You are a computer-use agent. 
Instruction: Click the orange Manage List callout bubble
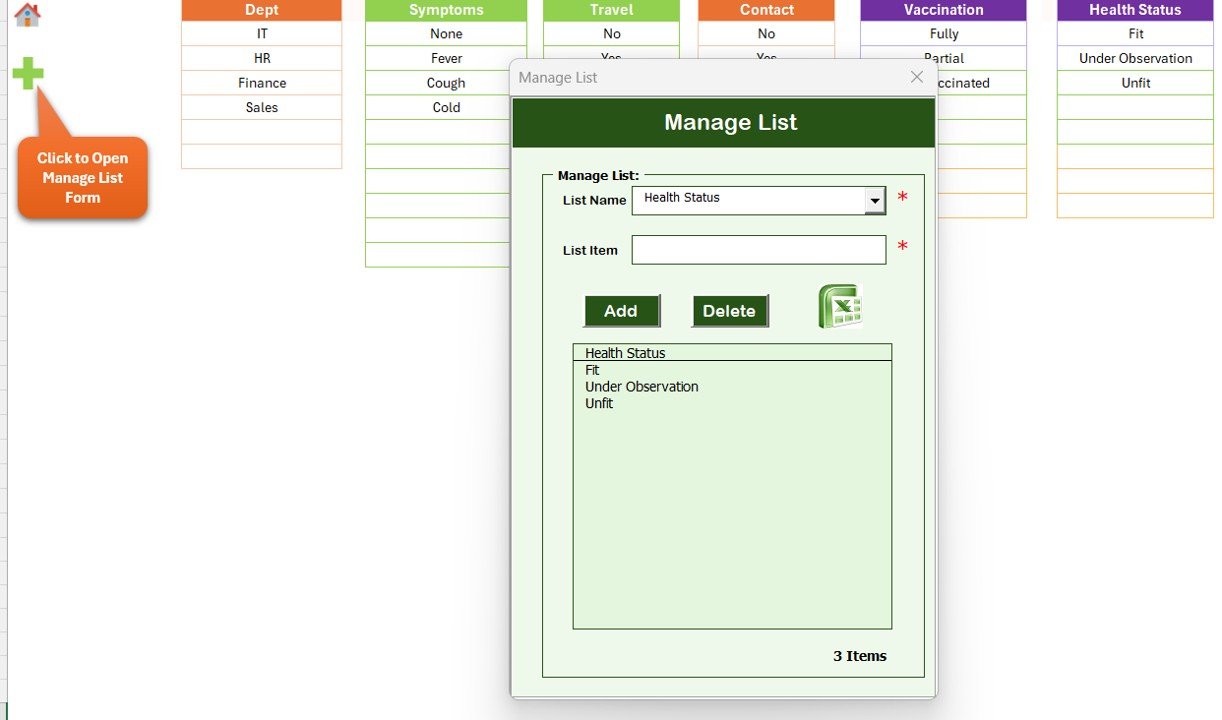[83, 177]
